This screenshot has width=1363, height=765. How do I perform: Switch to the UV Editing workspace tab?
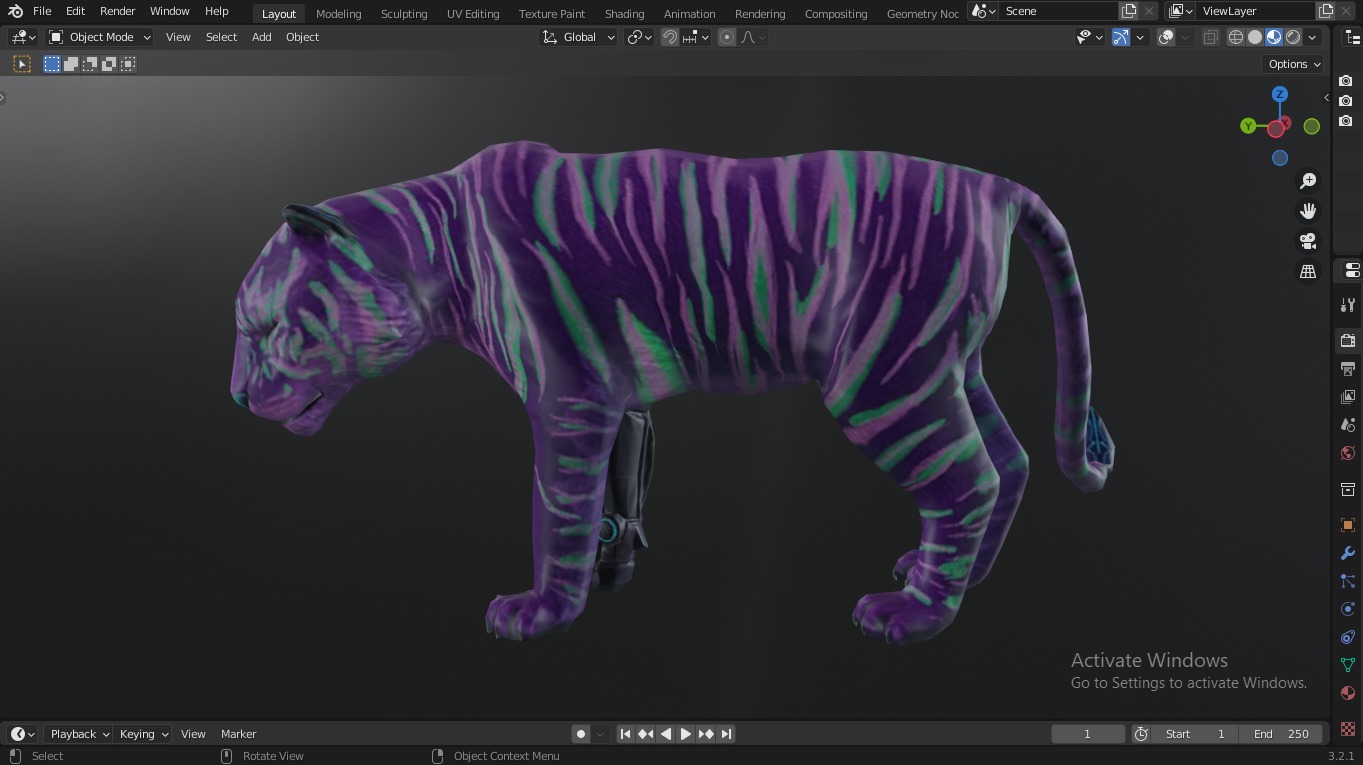coord(473,14)
